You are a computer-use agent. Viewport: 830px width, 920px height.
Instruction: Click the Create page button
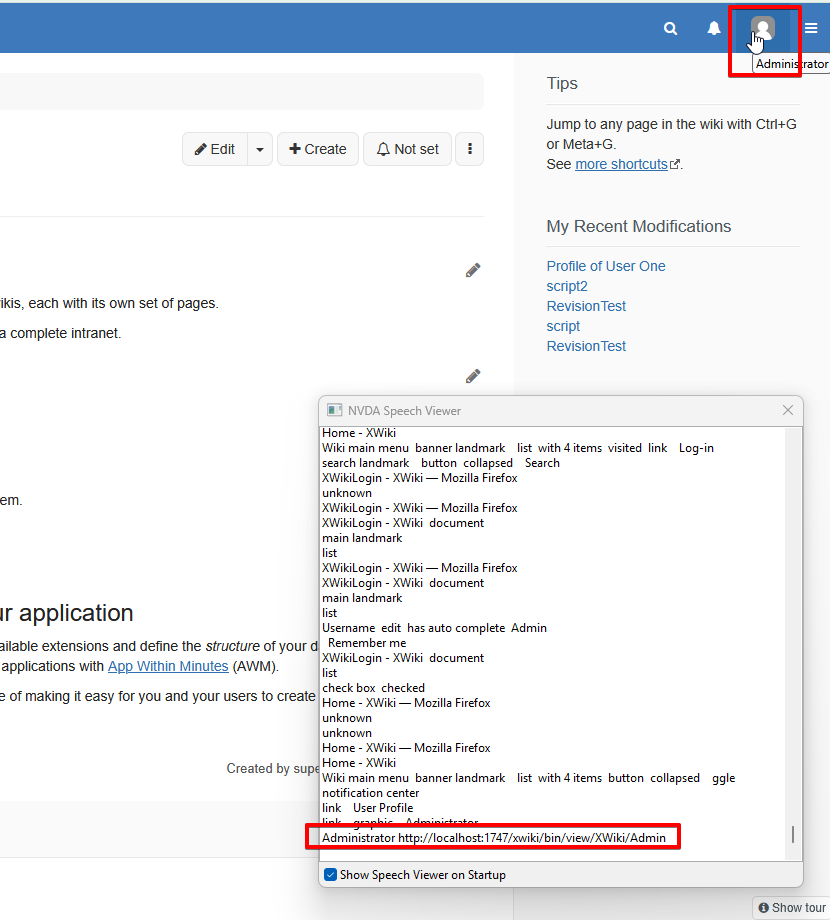pos(318,149)
